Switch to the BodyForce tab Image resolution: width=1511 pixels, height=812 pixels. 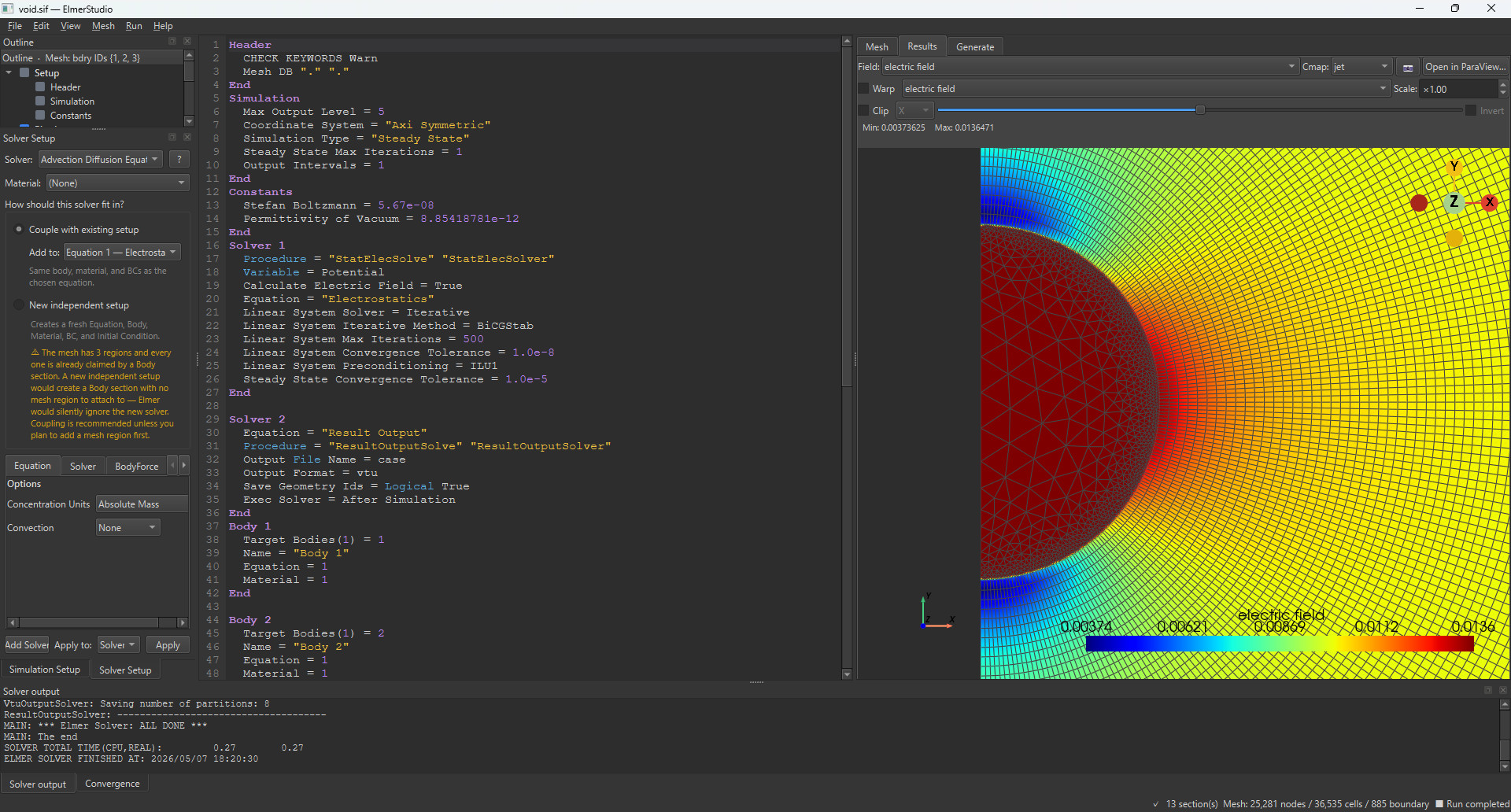coord(136,466)
